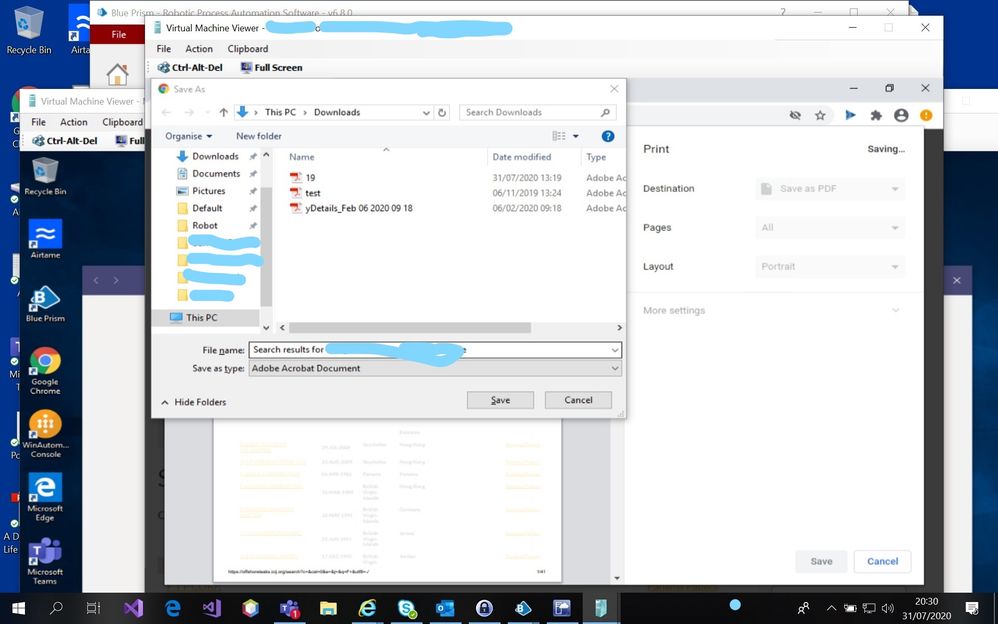Open File Explorer from the taskbar
Screen dimensions: 998x624
(x=328, y=608)
